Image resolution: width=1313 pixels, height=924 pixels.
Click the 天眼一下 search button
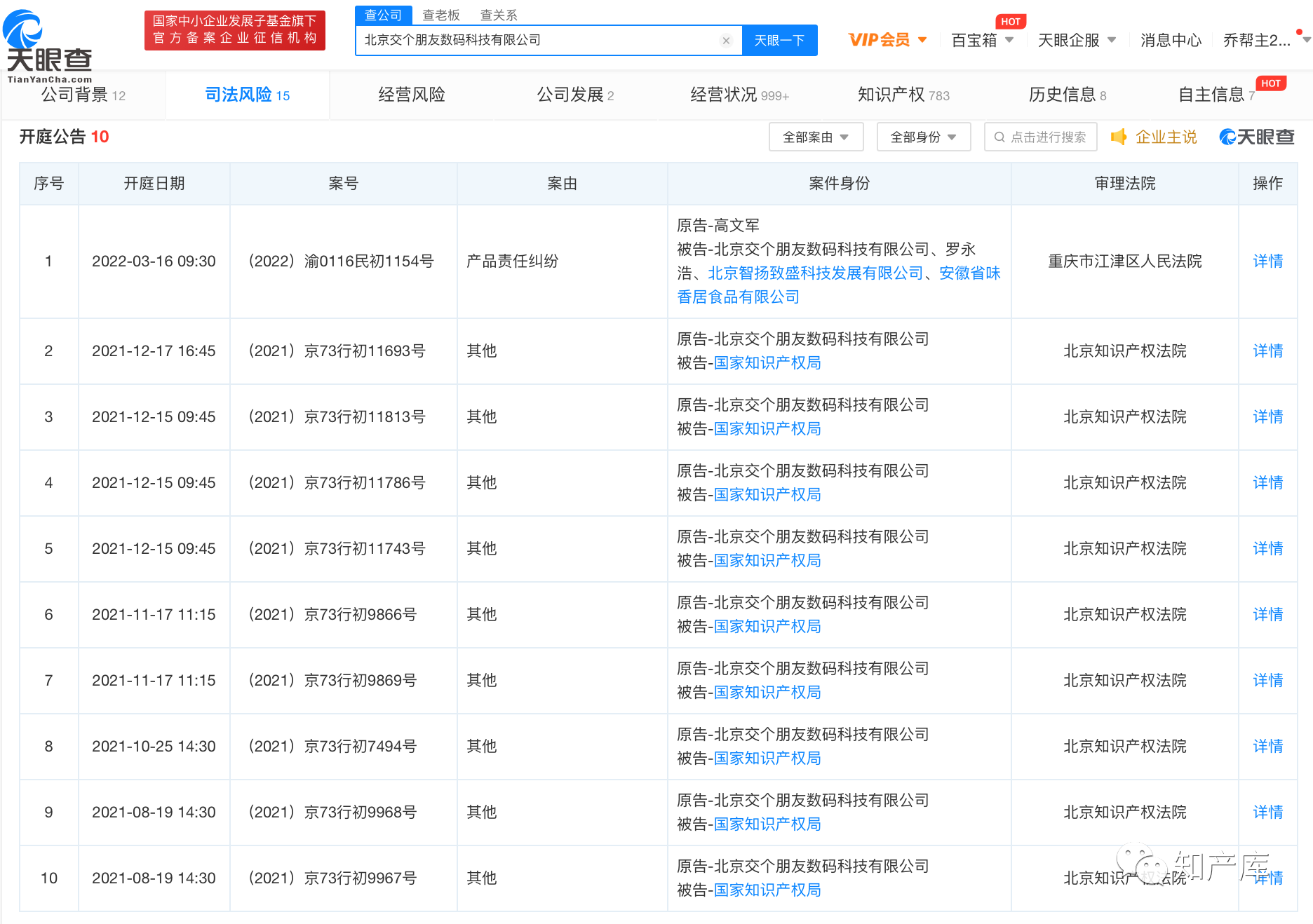(779, 41)
